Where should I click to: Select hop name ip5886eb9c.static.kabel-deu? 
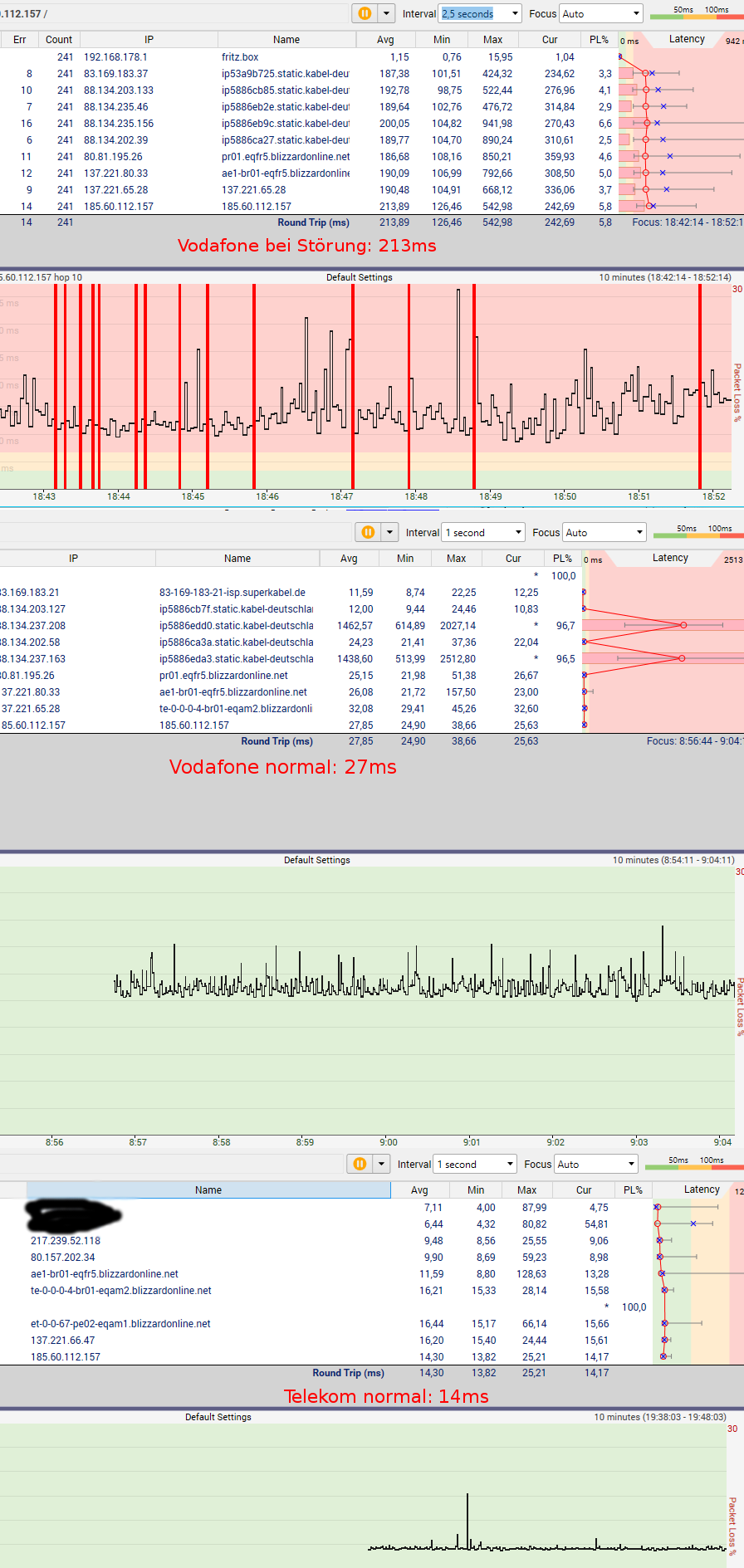point(286,124)
